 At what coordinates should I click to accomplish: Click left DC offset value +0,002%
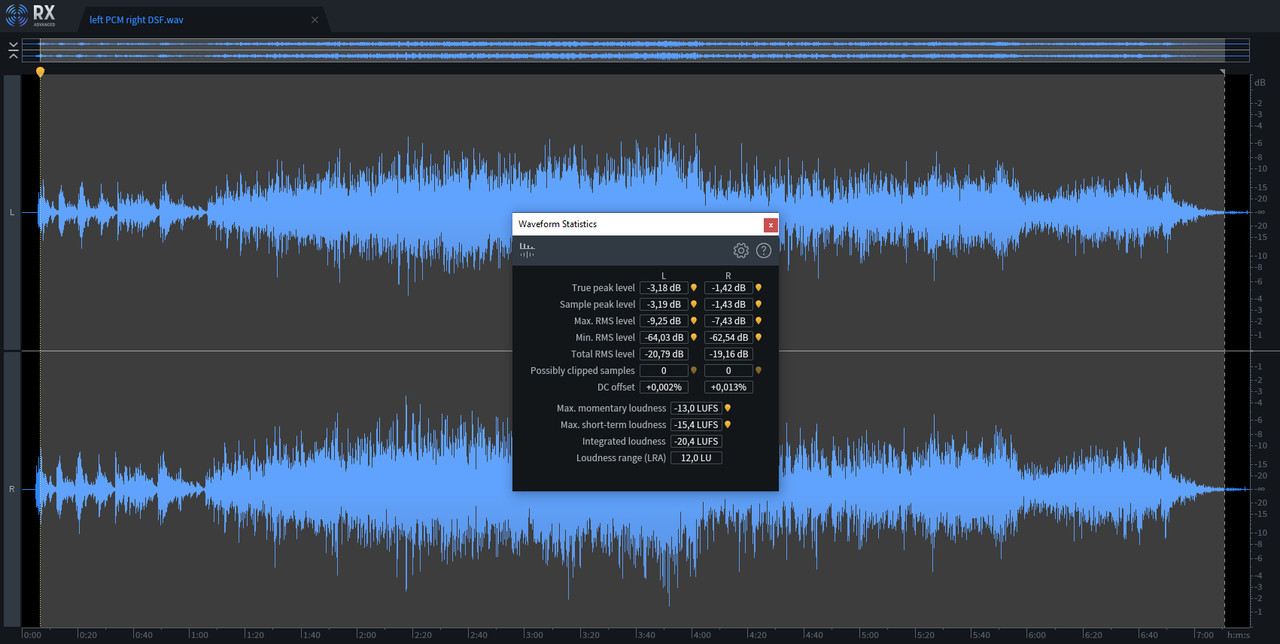[664, 387]
